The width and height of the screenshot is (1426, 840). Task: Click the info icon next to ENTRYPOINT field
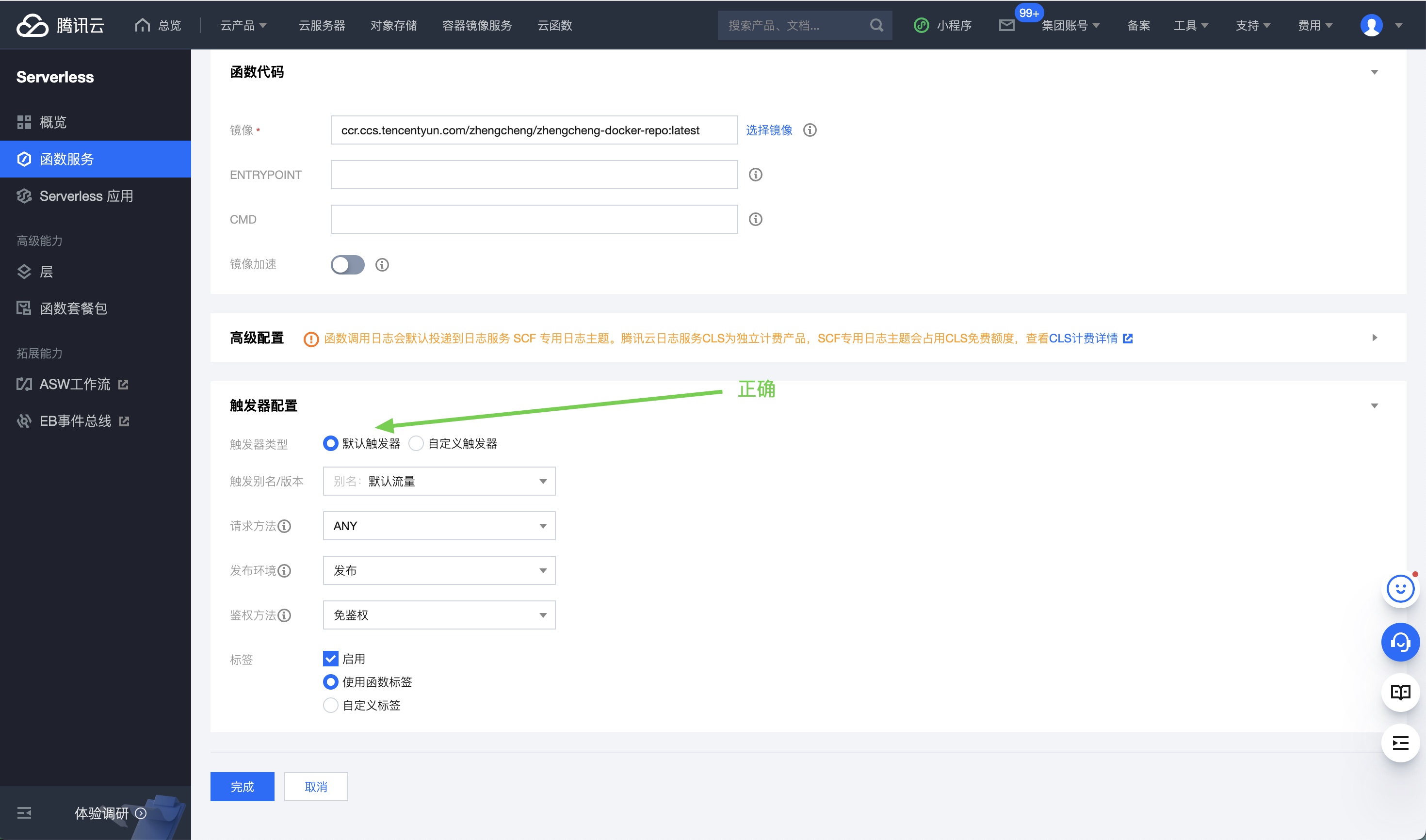point(755,175)
